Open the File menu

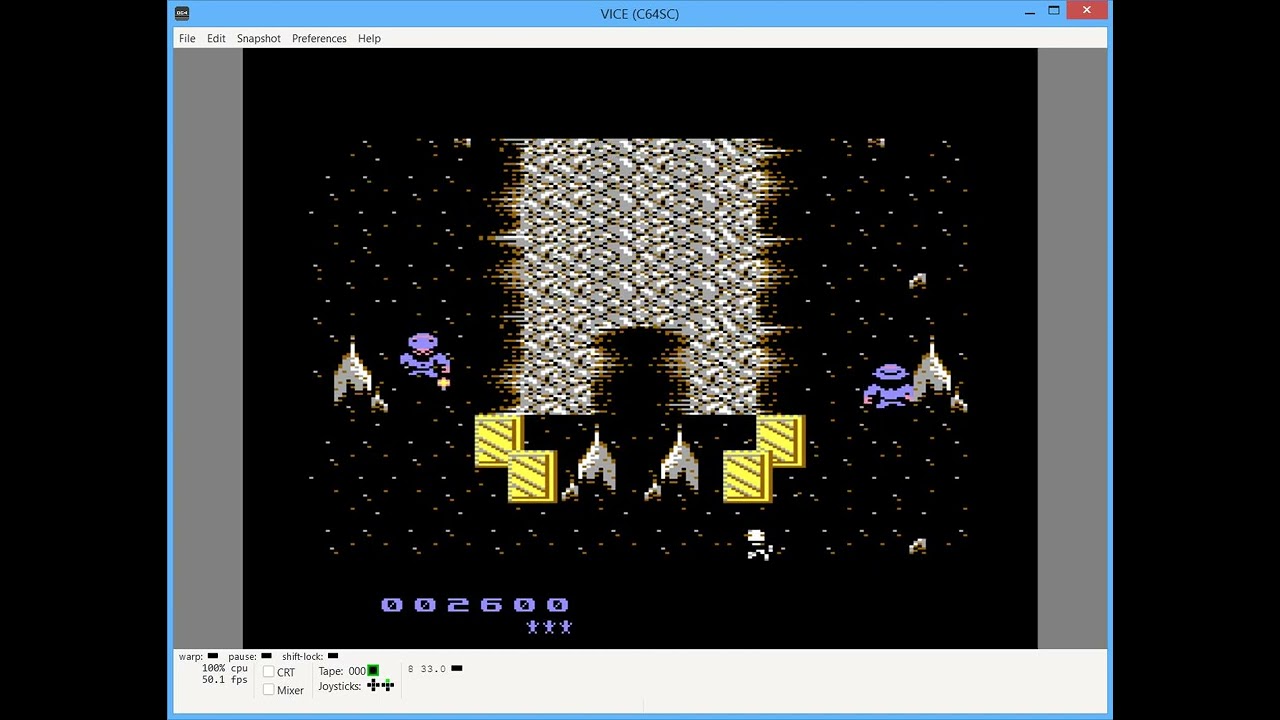pyautogui.click(x=187, y=38)
